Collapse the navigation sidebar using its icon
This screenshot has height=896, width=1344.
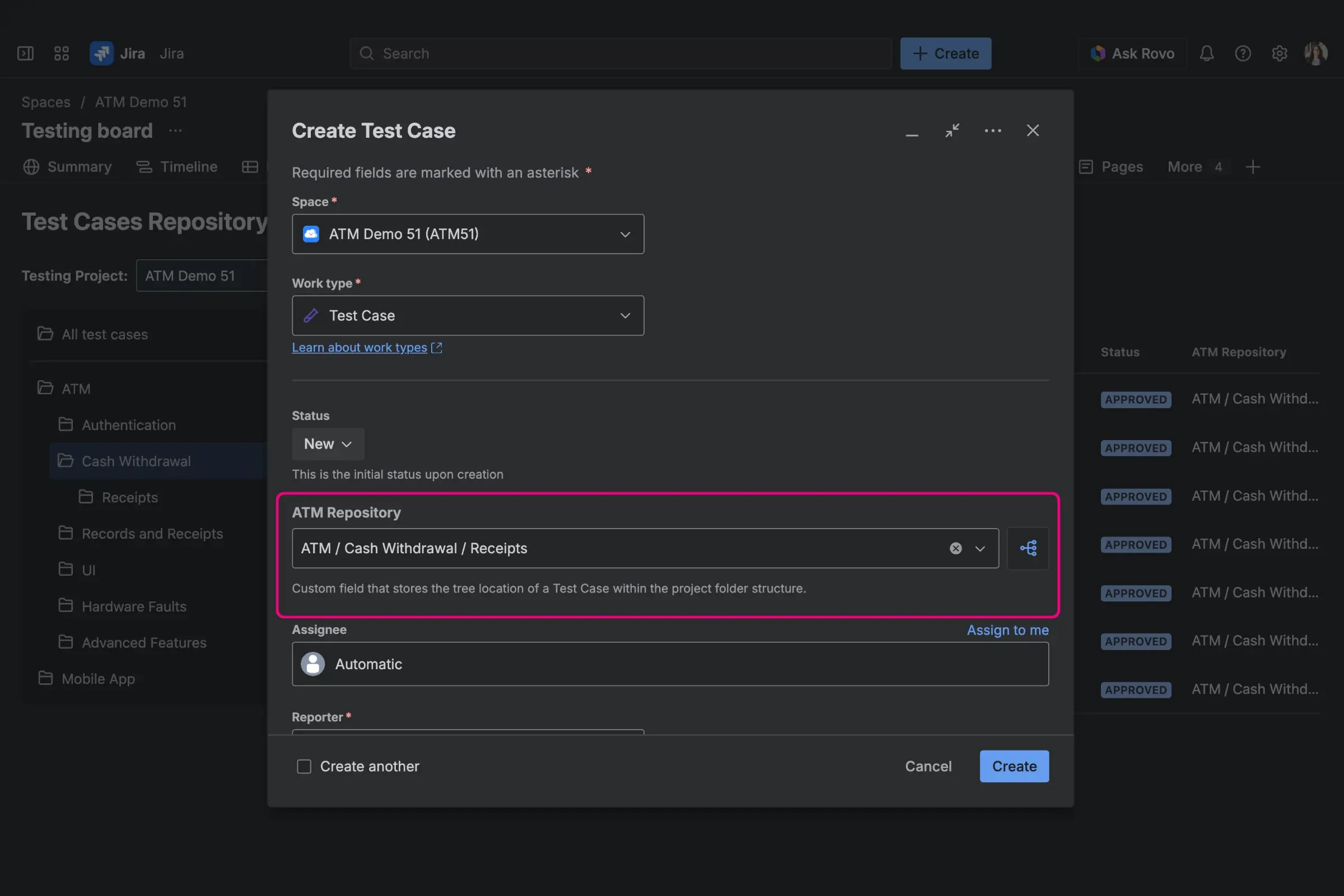point(25,53)
